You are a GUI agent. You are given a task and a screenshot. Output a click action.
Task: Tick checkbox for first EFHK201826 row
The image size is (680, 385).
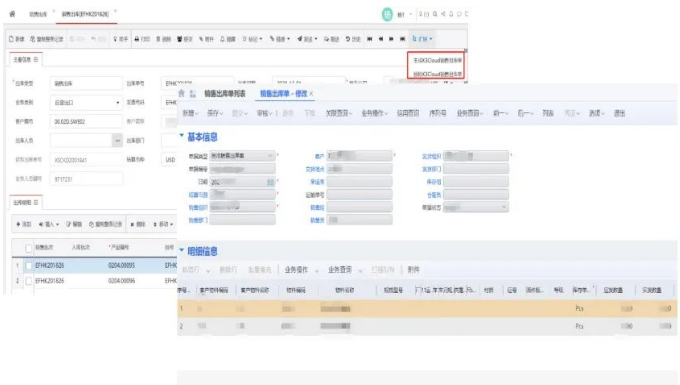[x=29, y=265]
